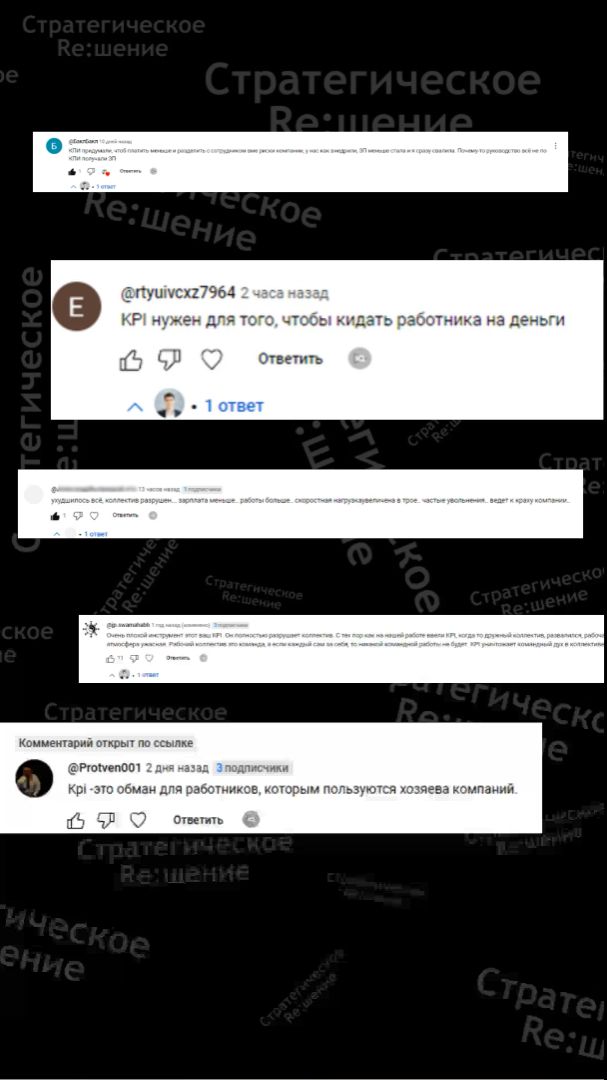This screenshot has height=1080, width=607.
Task: Heart the @rtyuivcxz7964 comment
Action: (212, 360)
